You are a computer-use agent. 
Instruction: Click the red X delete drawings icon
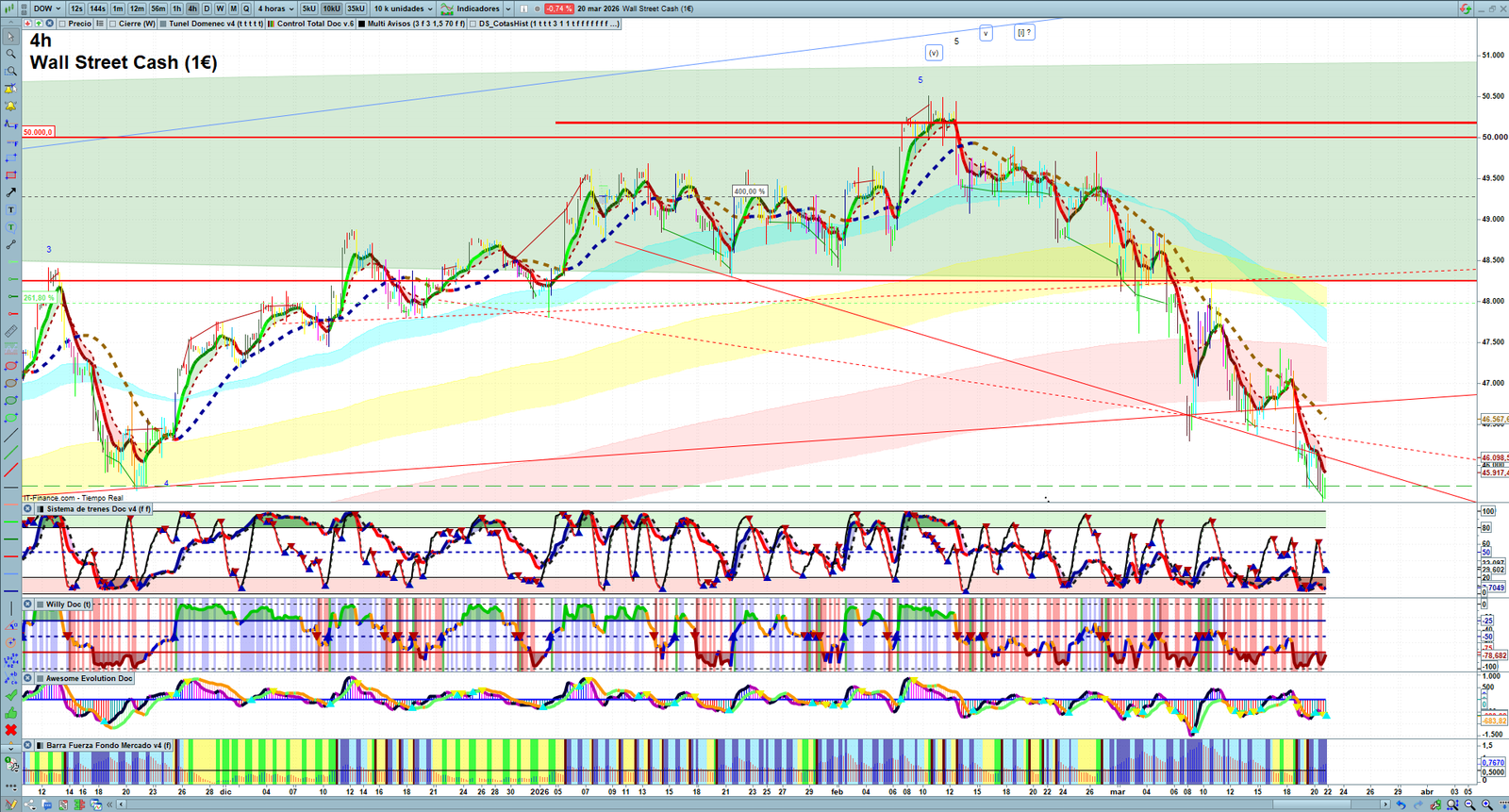point(11,730)
